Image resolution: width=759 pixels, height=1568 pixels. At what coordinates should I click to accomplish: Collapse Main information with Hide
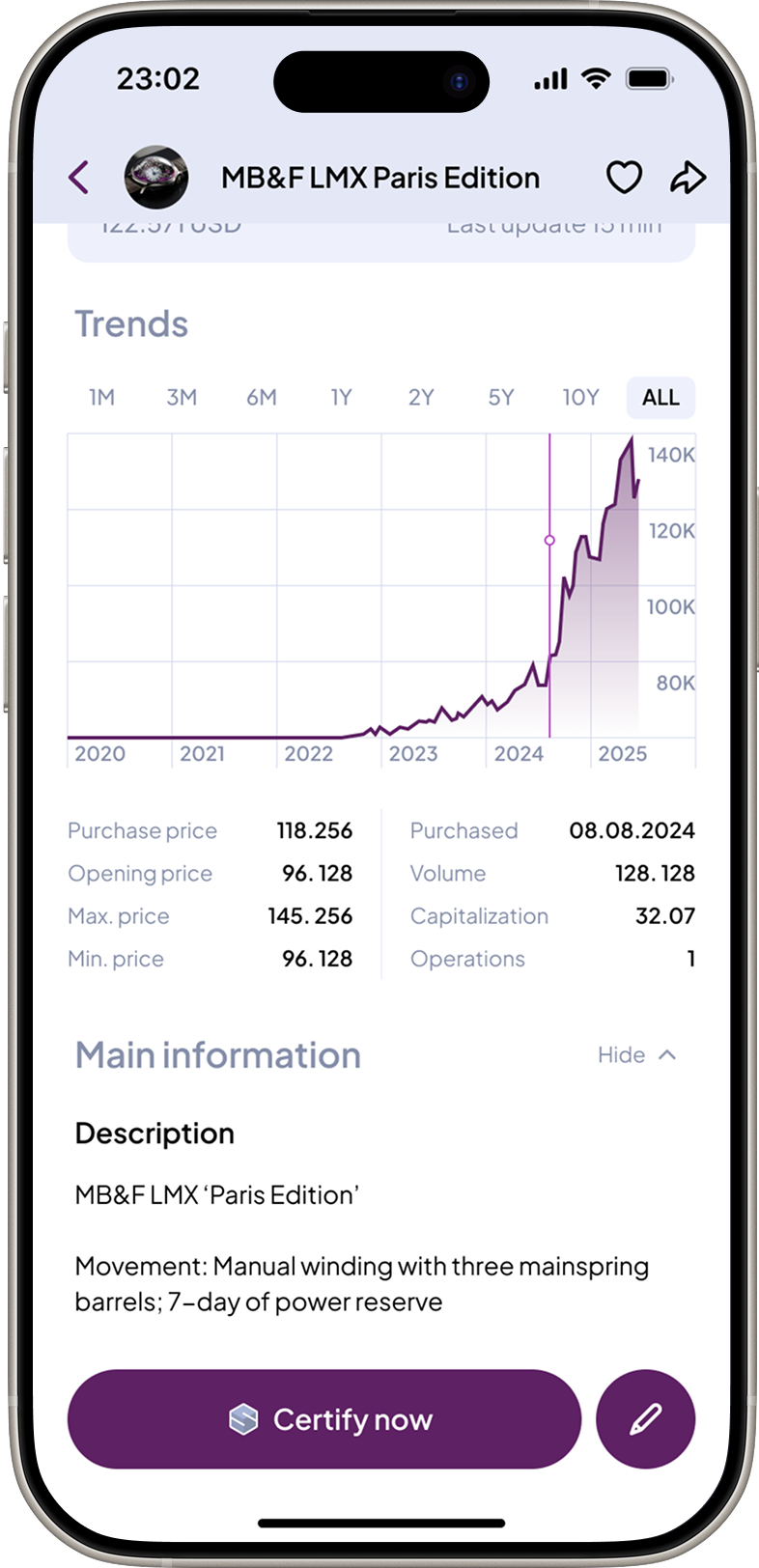636,1055
